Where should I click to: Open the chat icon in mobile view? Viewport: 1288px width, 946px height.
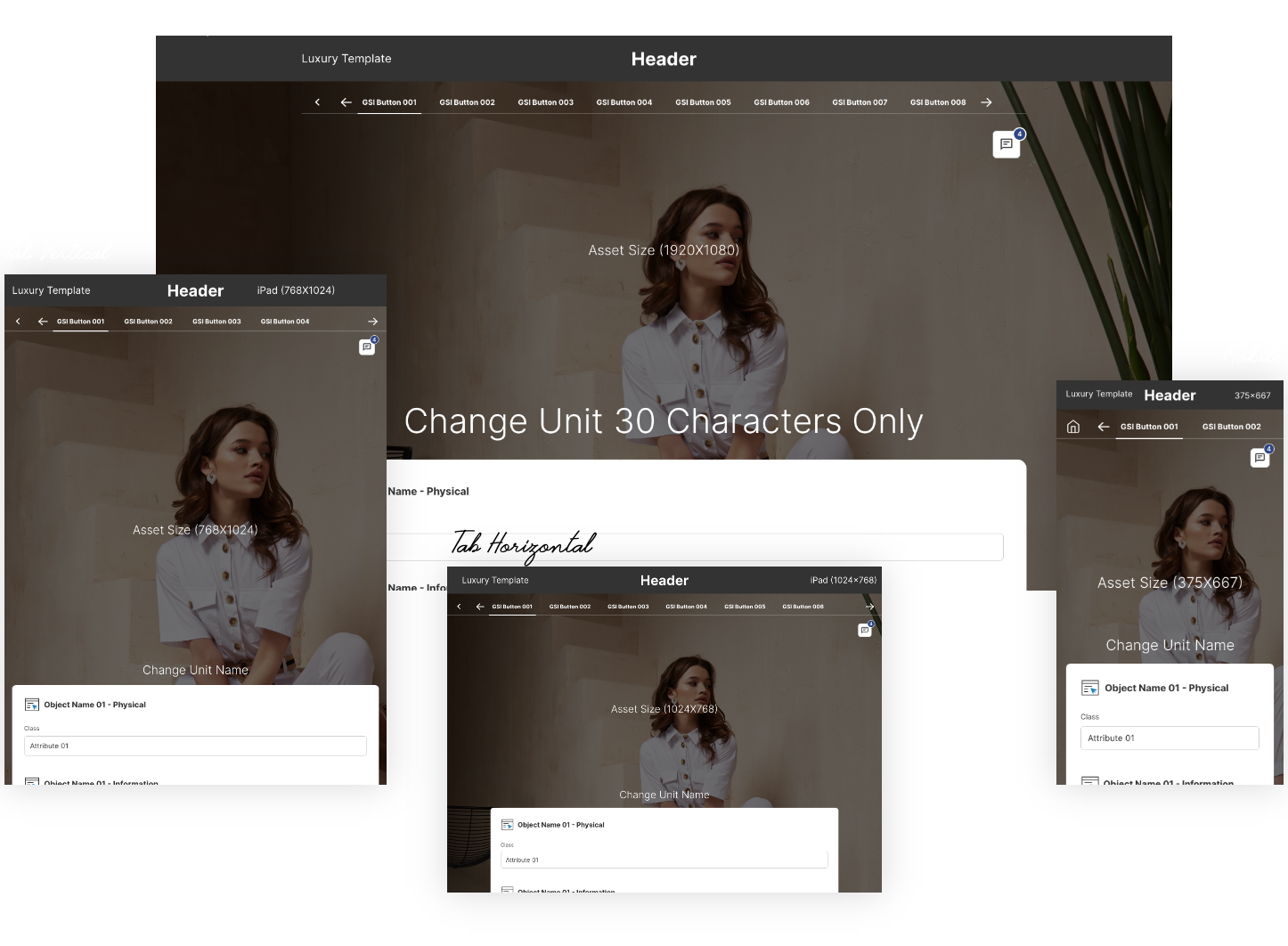[1259, 458]
